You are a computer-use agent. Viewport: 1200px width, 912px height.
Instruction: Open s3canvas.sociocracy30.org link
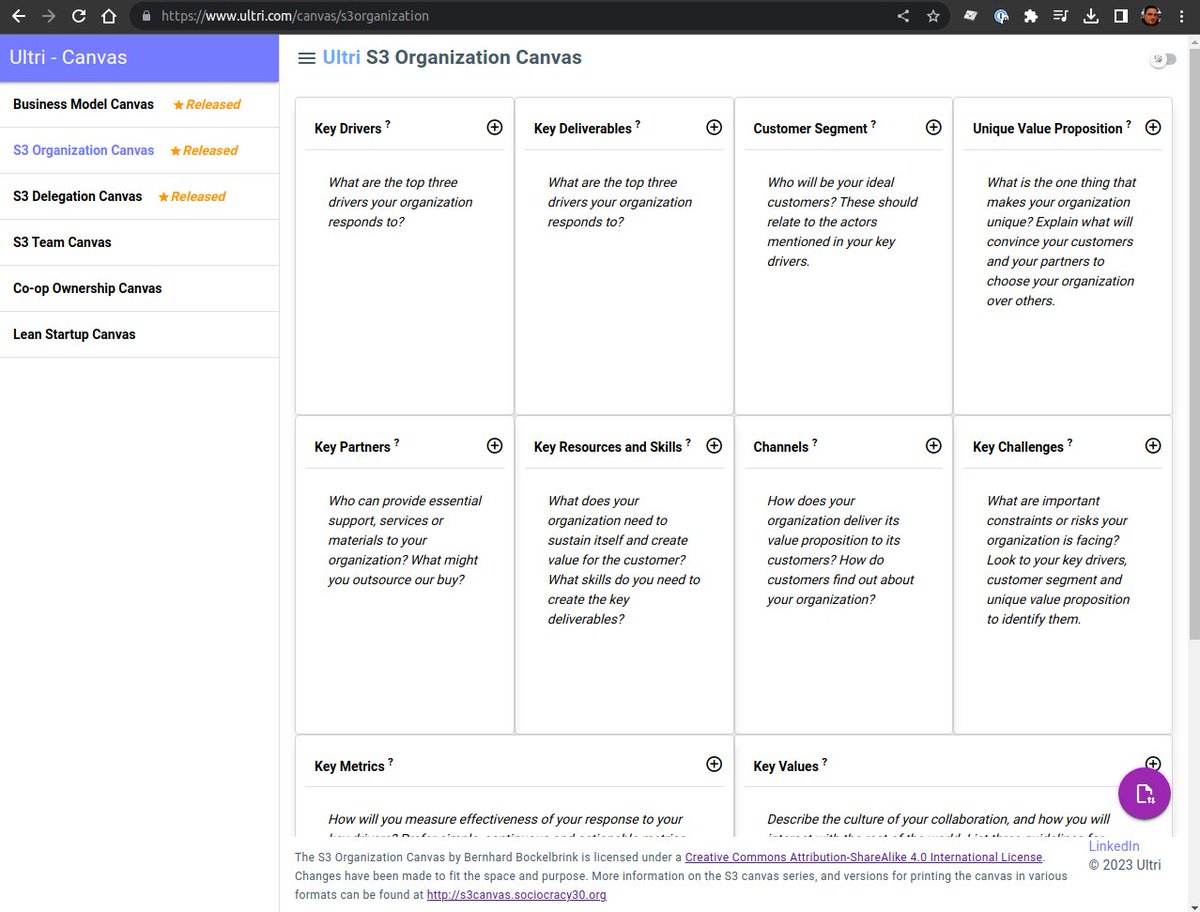point(516,895)
